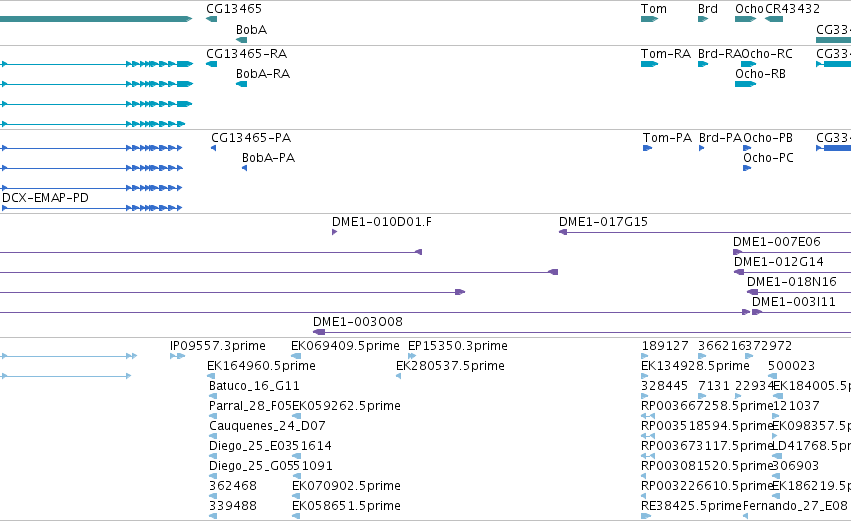Select the EK280537.5prime EST label
The image size is (851, 521).
coord(450,366)
